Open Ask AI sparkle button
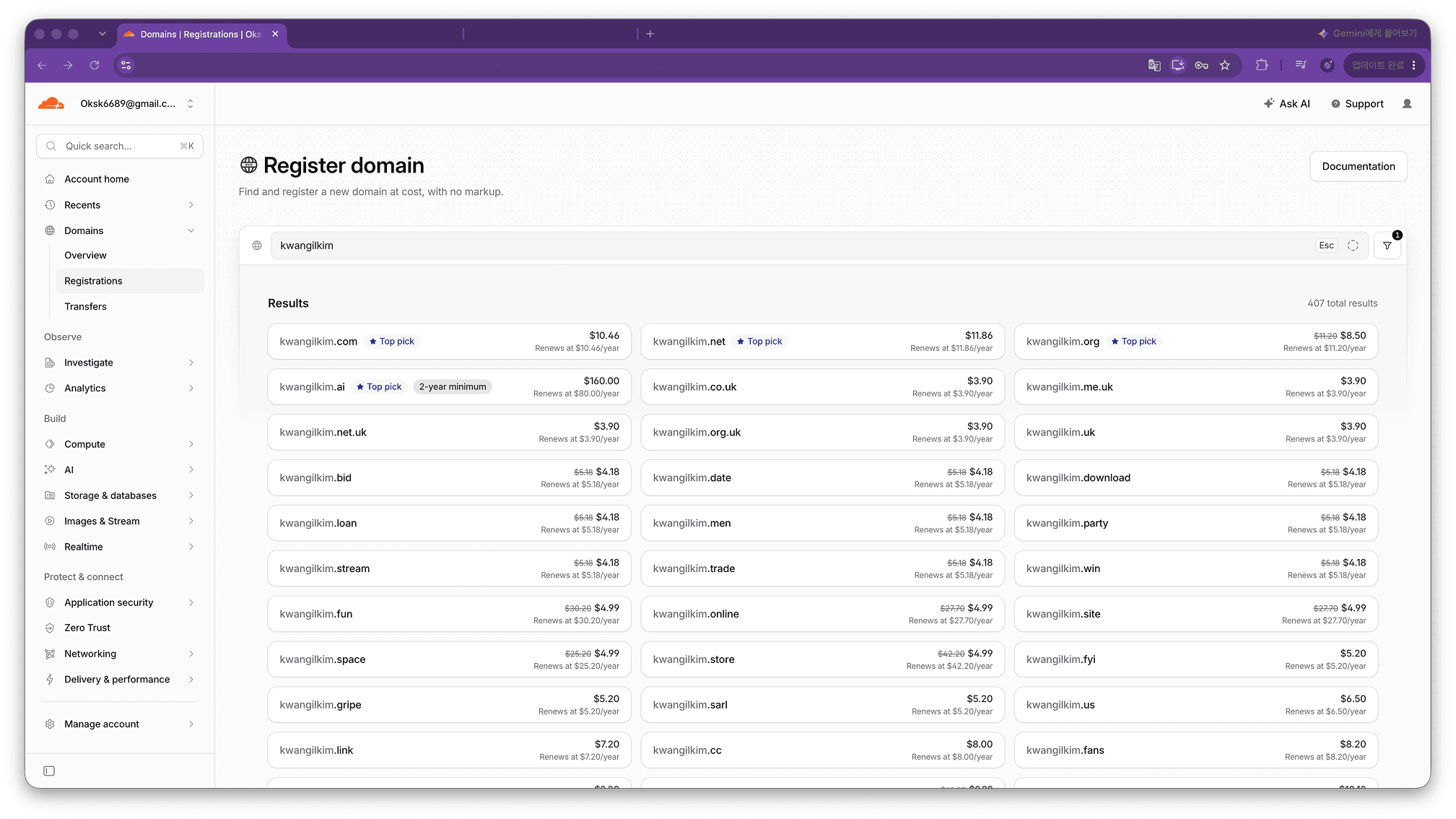The image size is (1456, 819). [1286, 103]
